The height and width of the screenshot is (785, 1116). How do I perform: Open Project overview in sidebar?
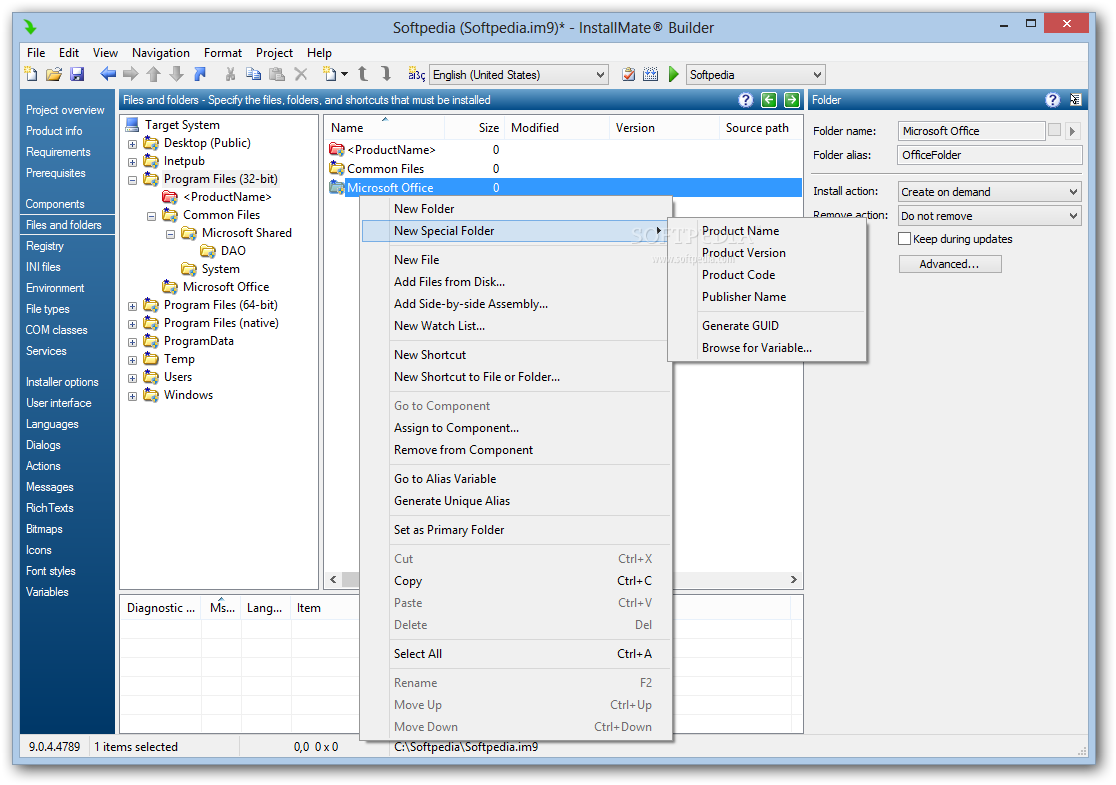(65, 110)
